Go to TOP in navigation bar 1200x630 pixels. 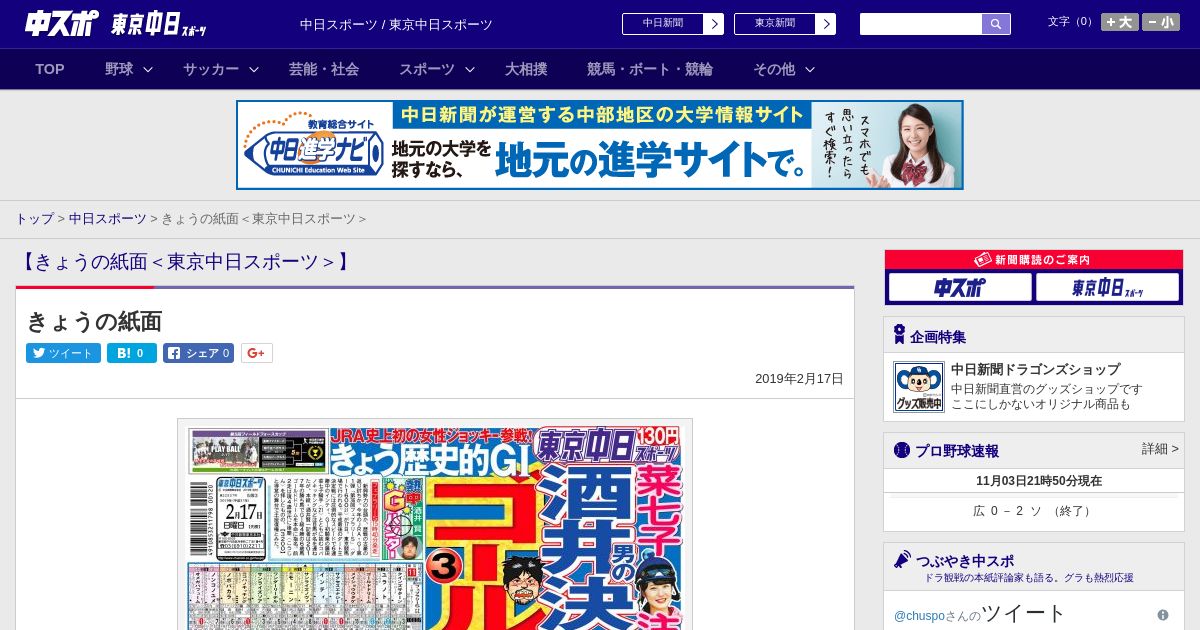tap(50, 69)
